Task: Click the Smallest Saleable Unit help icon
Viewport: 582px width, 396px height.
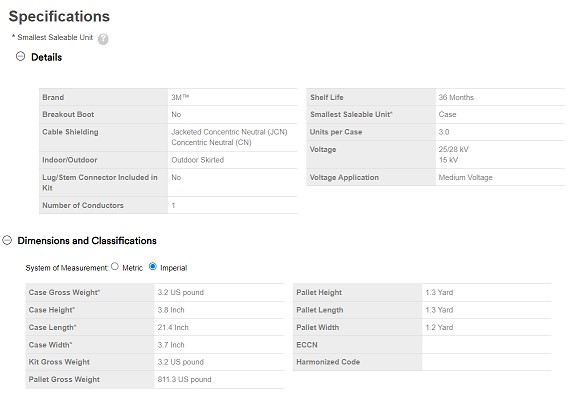Action: click(103, 39)
